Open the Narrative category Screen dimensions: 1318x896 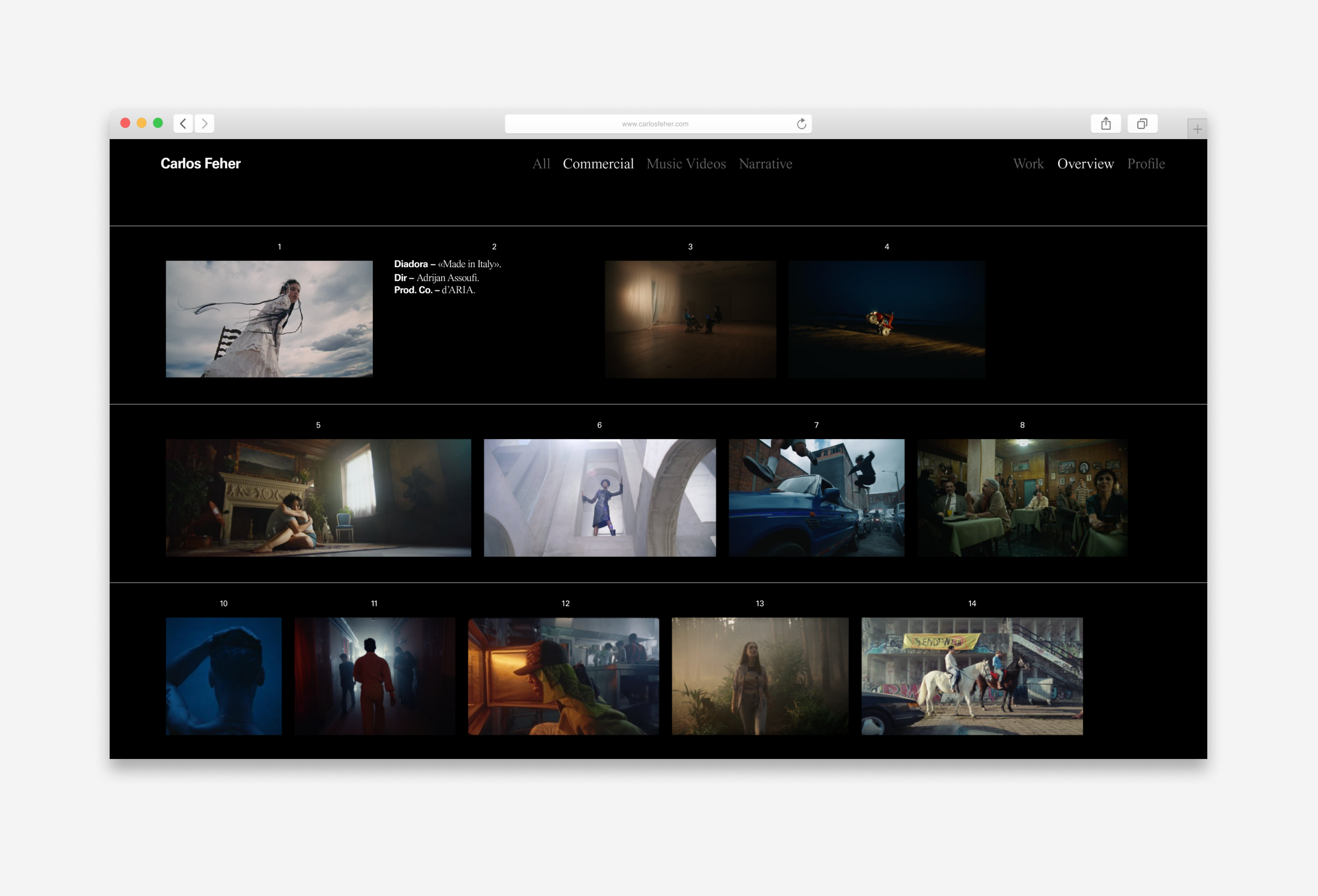click(x=765, y=164)
